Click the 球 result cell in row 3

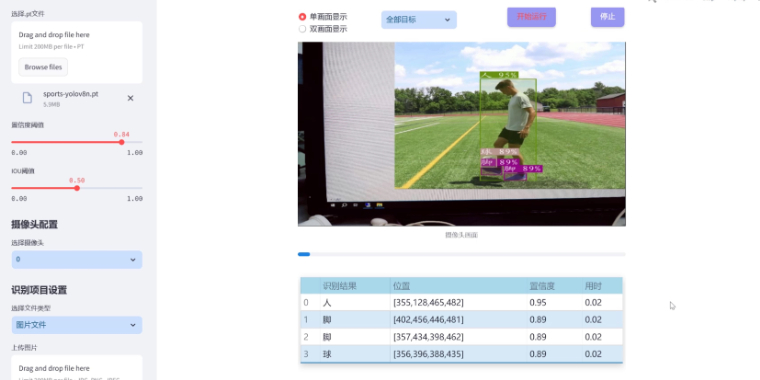[x=355, y=354]
